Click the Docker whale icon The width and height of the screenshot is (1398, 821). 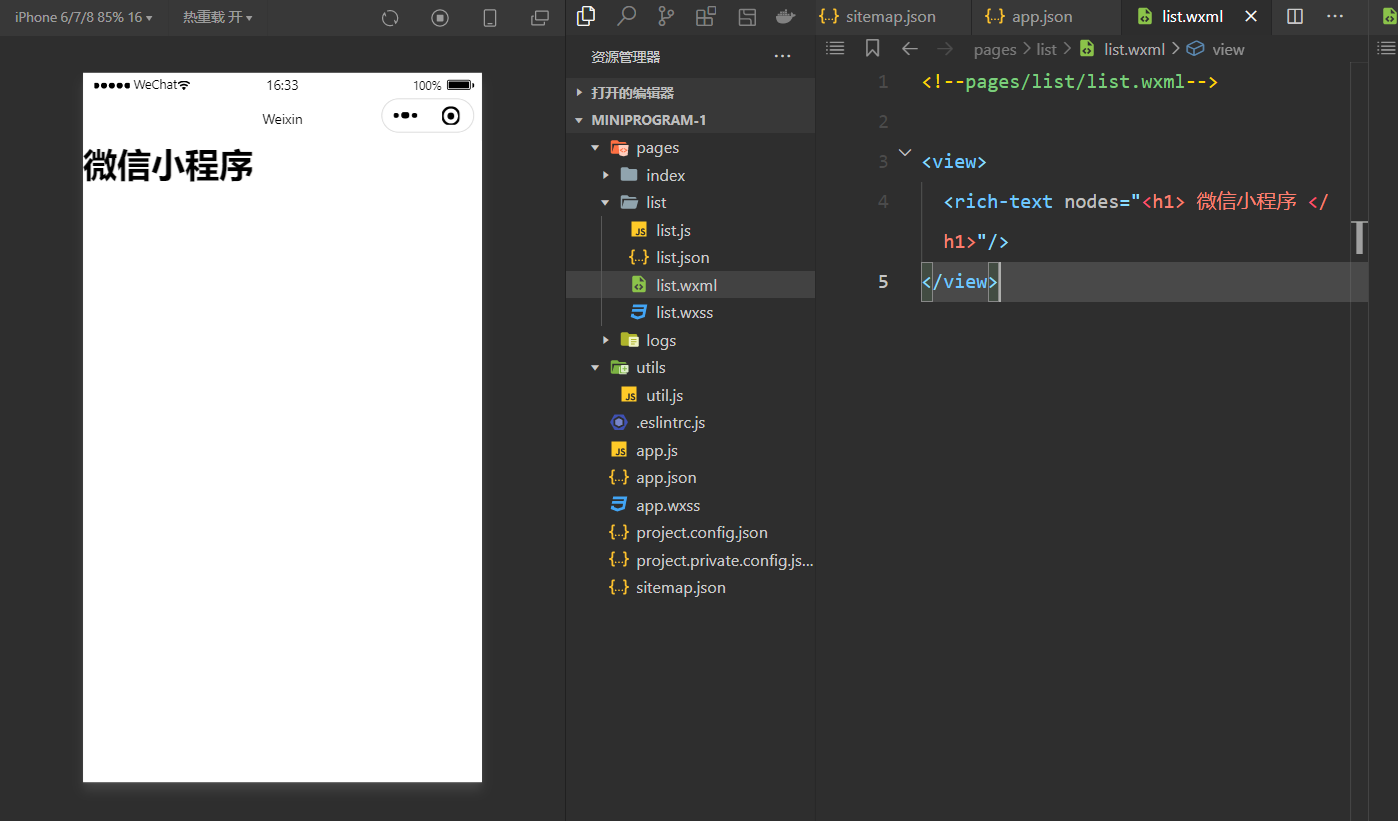(x=786, y=16)
